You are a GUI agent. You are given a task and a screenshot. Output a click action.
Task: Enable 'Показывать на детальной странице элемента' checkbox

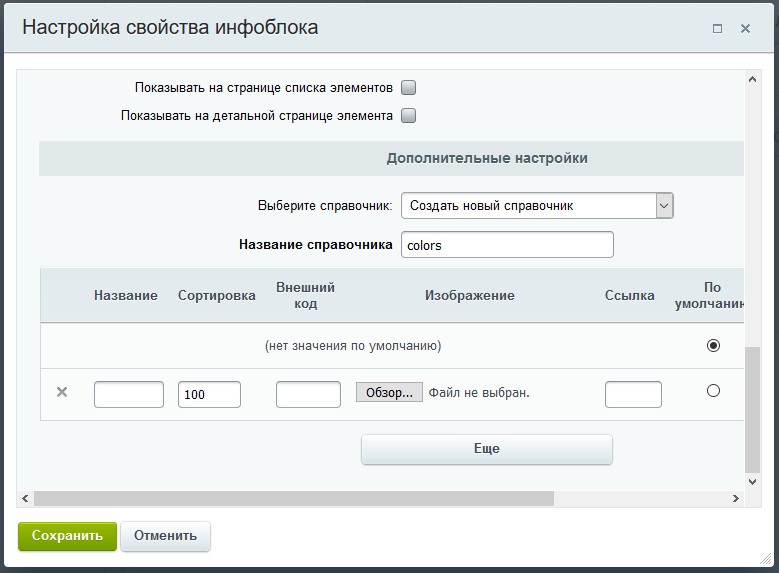point(408,116)
